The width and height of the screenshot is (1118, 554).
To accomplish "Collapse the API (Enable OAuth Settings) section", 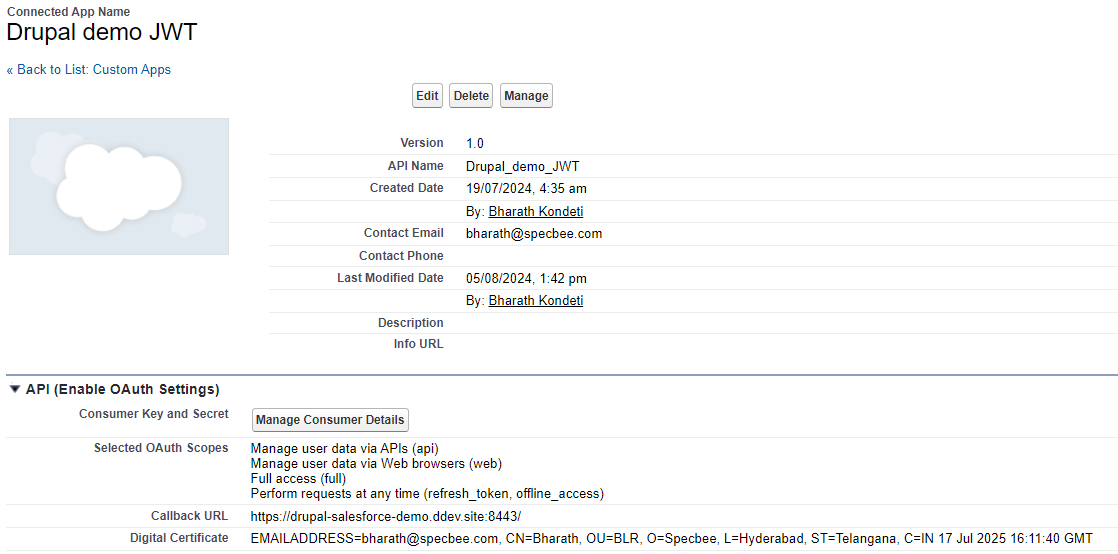I will coord(15,389).
